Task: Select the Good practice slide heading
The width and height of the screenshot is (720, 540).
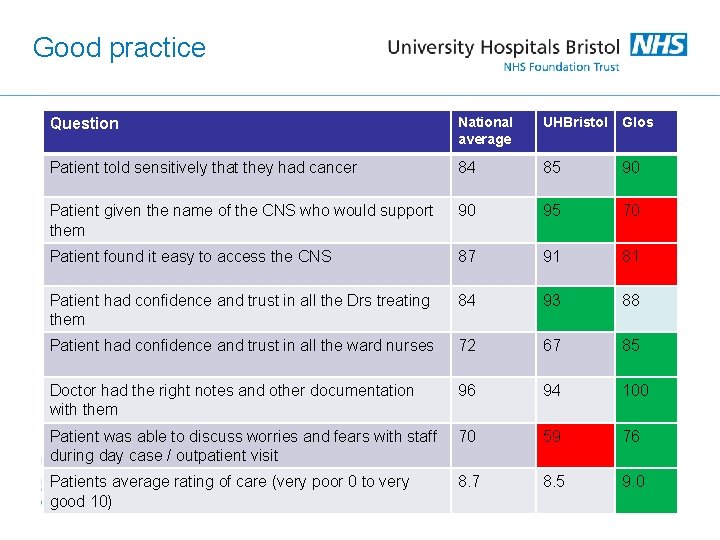Action: [x=119, y=48]
